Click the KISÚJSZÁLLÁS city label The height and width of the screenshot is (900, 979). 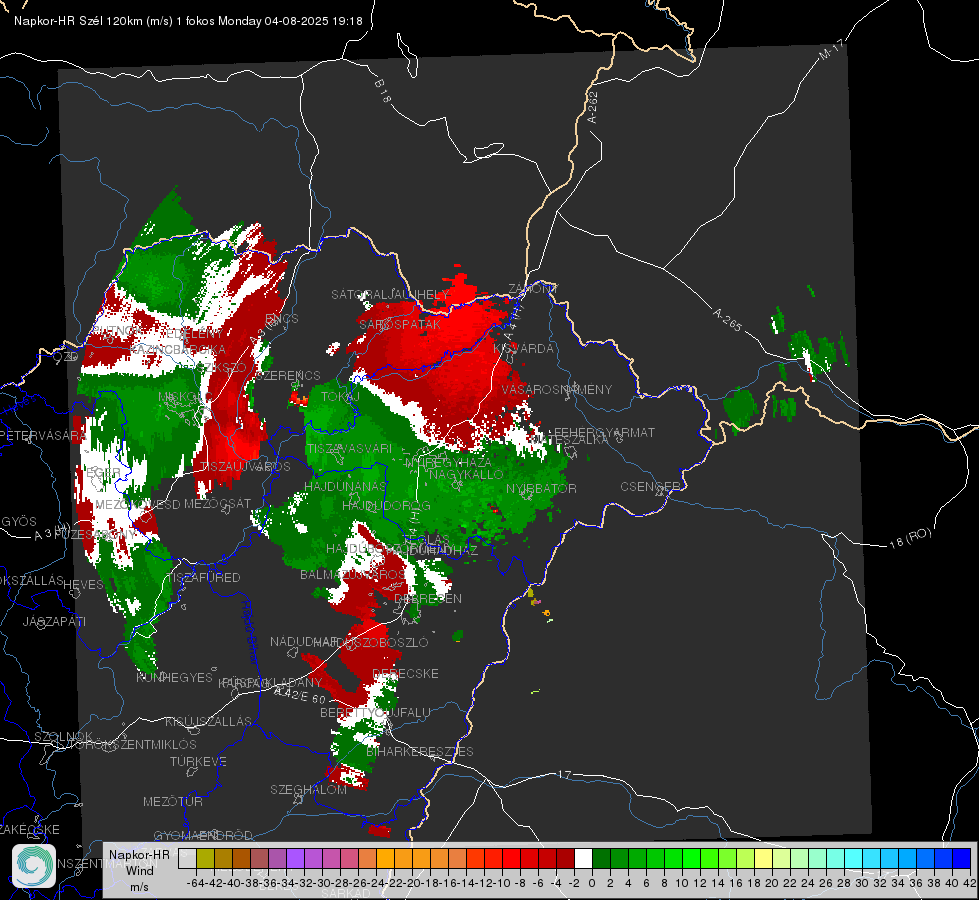tap(209, 721)
